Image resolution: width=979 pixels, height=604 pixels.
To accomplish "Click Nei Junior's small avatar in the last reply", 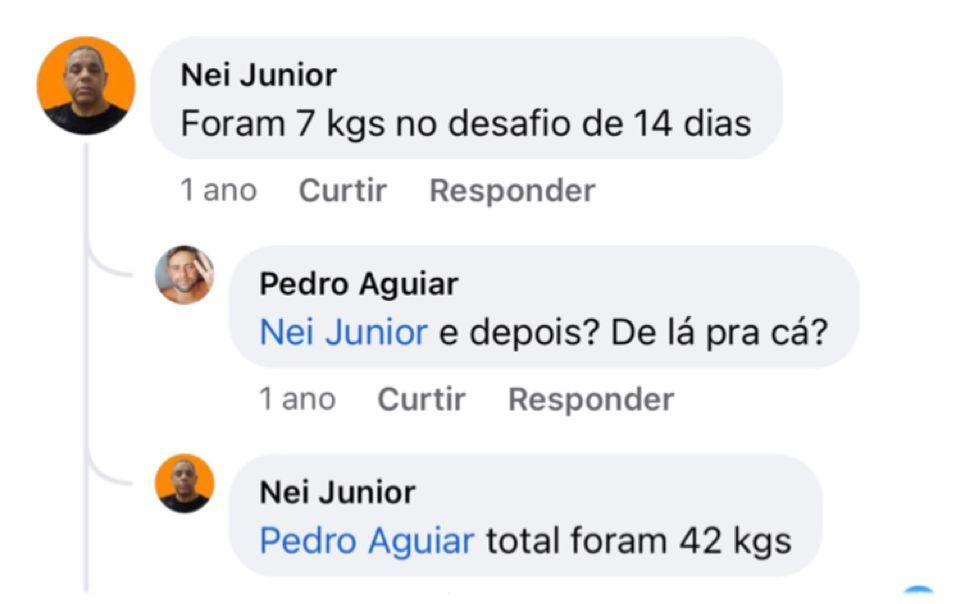I will pyautogui.click(x=185, y=483).
